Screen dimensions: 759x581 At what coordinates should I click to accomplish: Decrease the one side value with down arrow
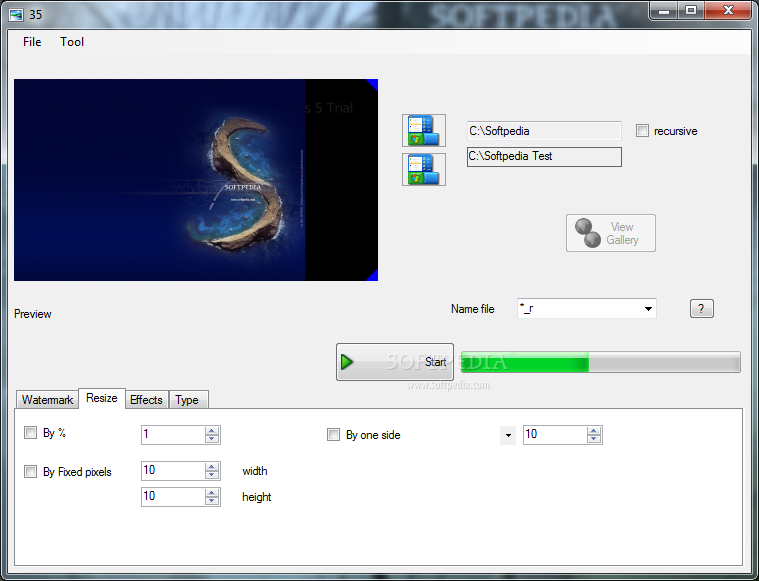coord(594,439)
